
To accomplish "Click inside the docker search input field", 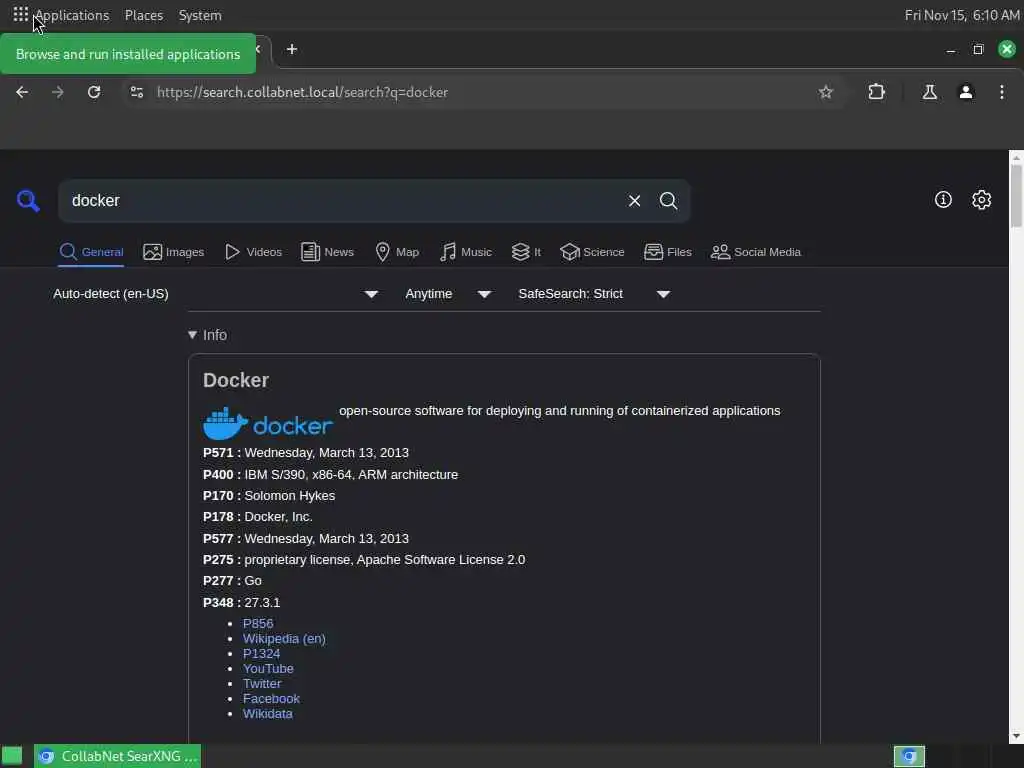I will point(340,200).
